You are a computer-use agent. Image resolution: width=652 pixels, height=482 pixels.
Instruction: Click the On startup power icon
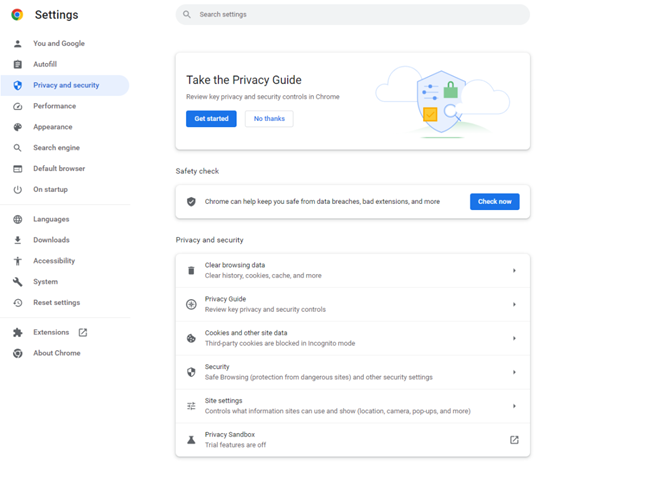(17, 190)
